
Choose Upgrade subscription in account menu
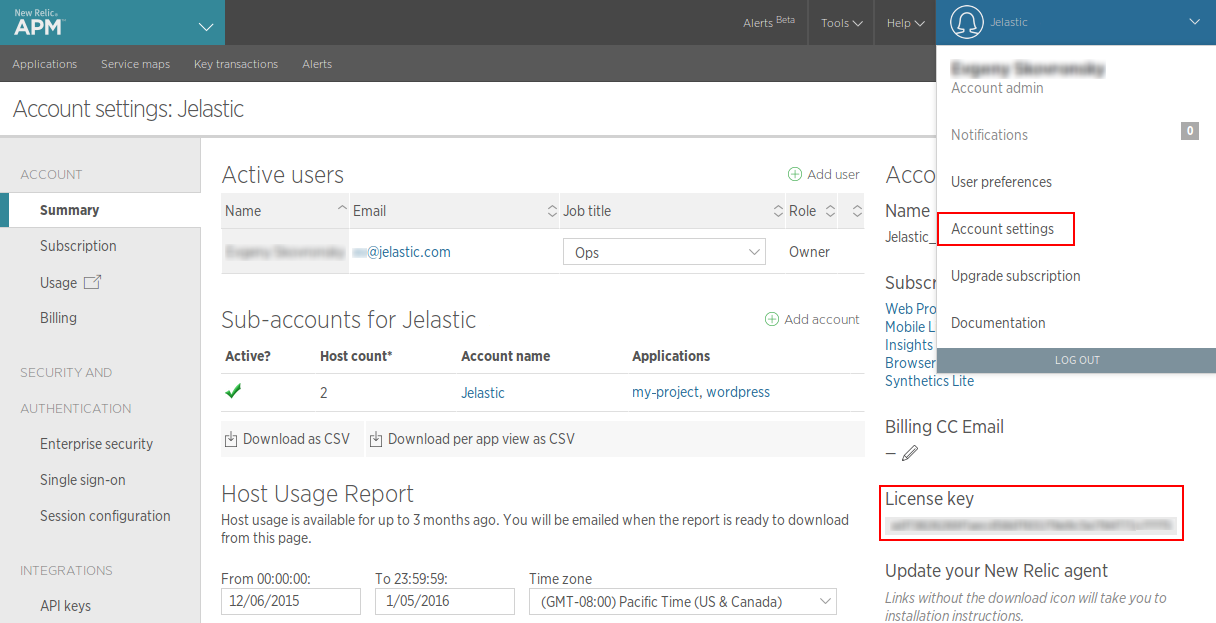[x=1016, y=276]
